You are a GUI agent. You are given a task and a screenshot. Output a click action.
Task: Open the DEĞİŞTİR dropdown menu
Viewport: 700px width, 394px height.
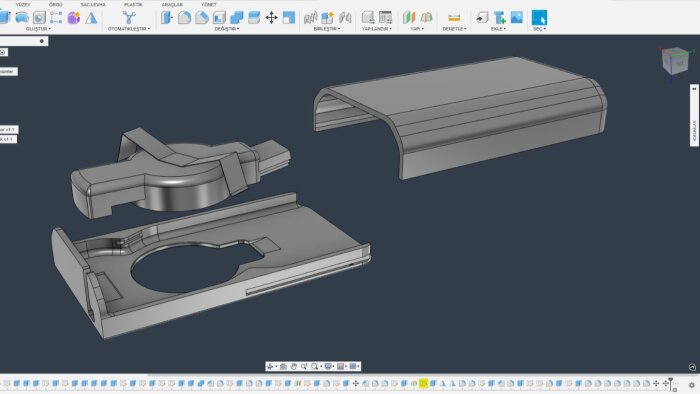227,29
